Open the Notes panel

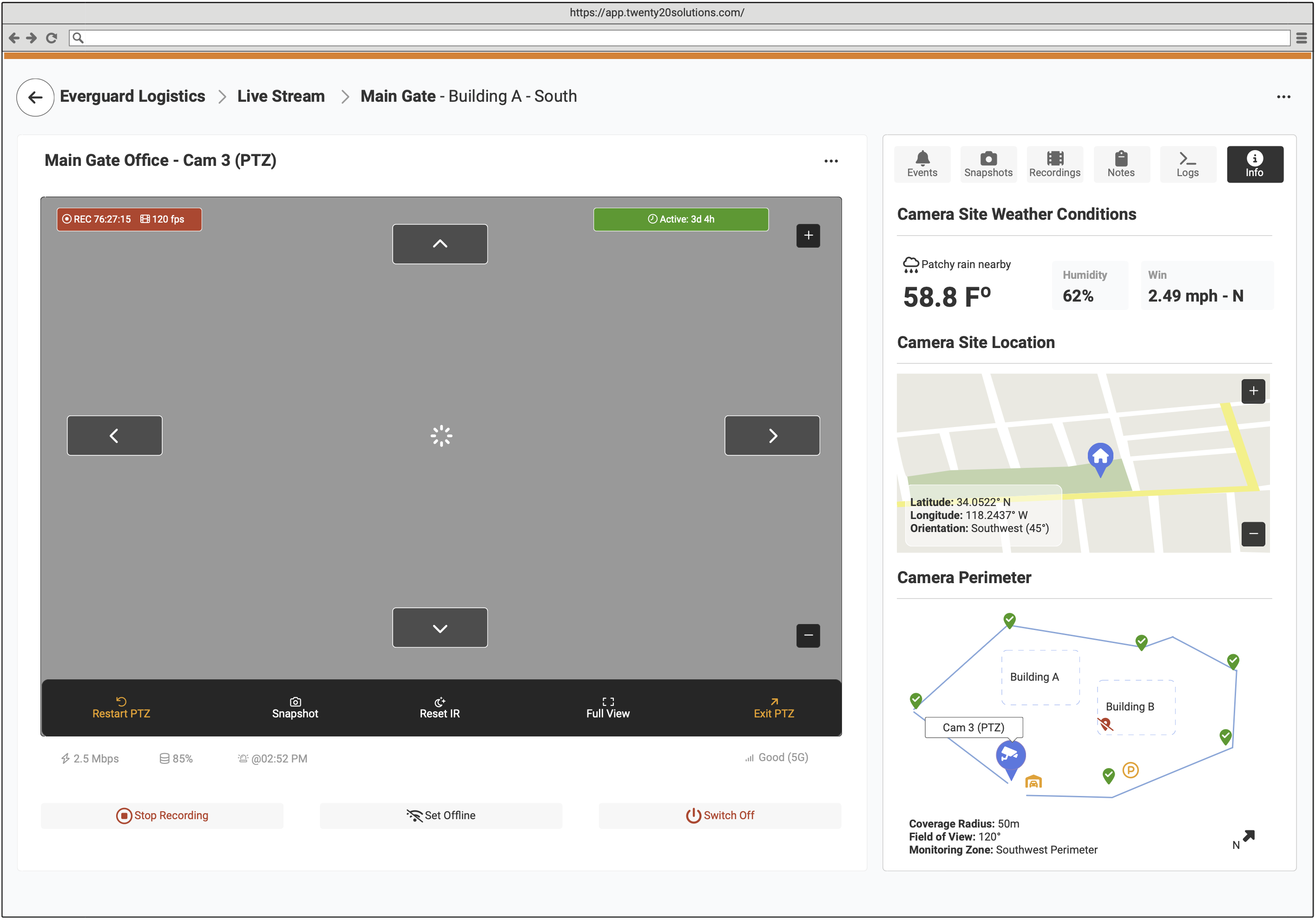1121,164
